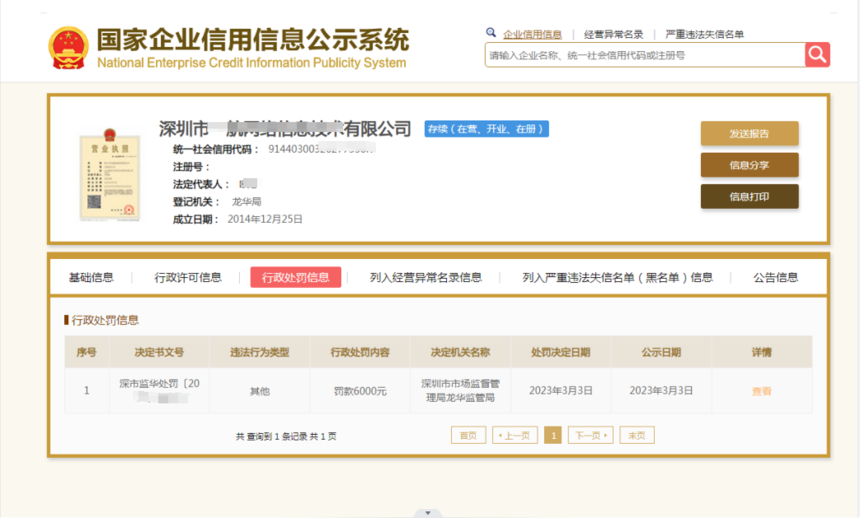Click the registration authority value 龙华局
The image size is (860, 518).
[x=246, y=201]
